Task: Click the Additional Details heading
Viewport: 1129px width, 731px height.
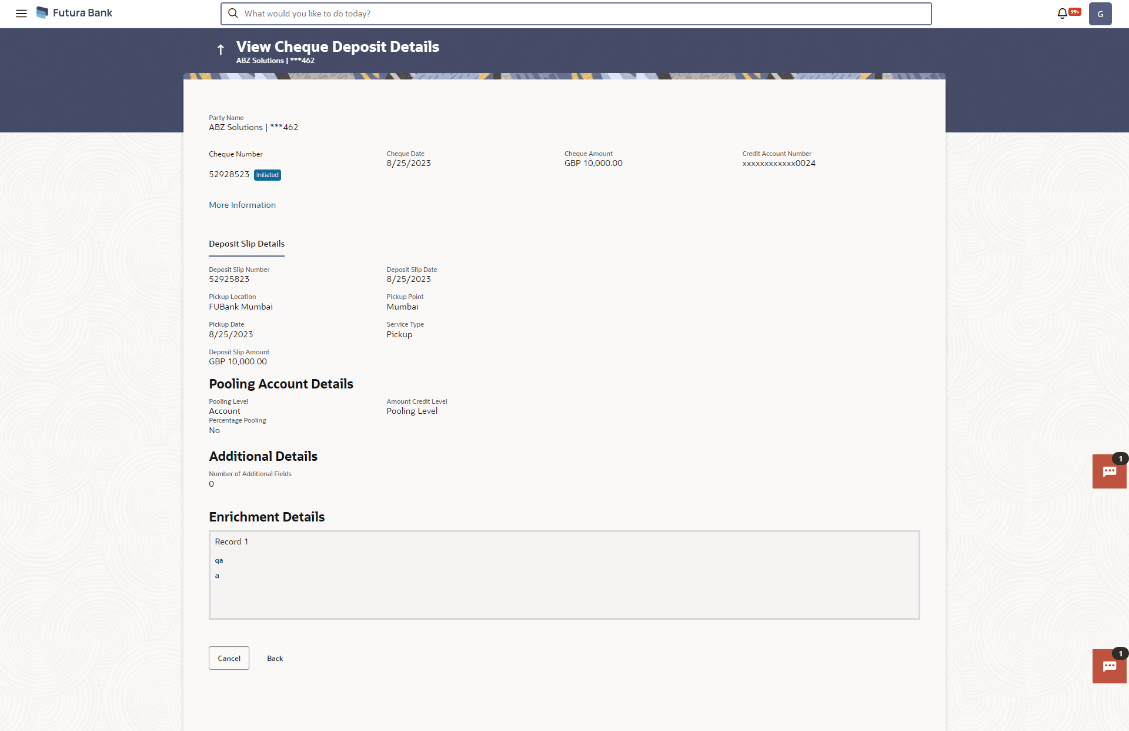Action: [x=263, y=457]
